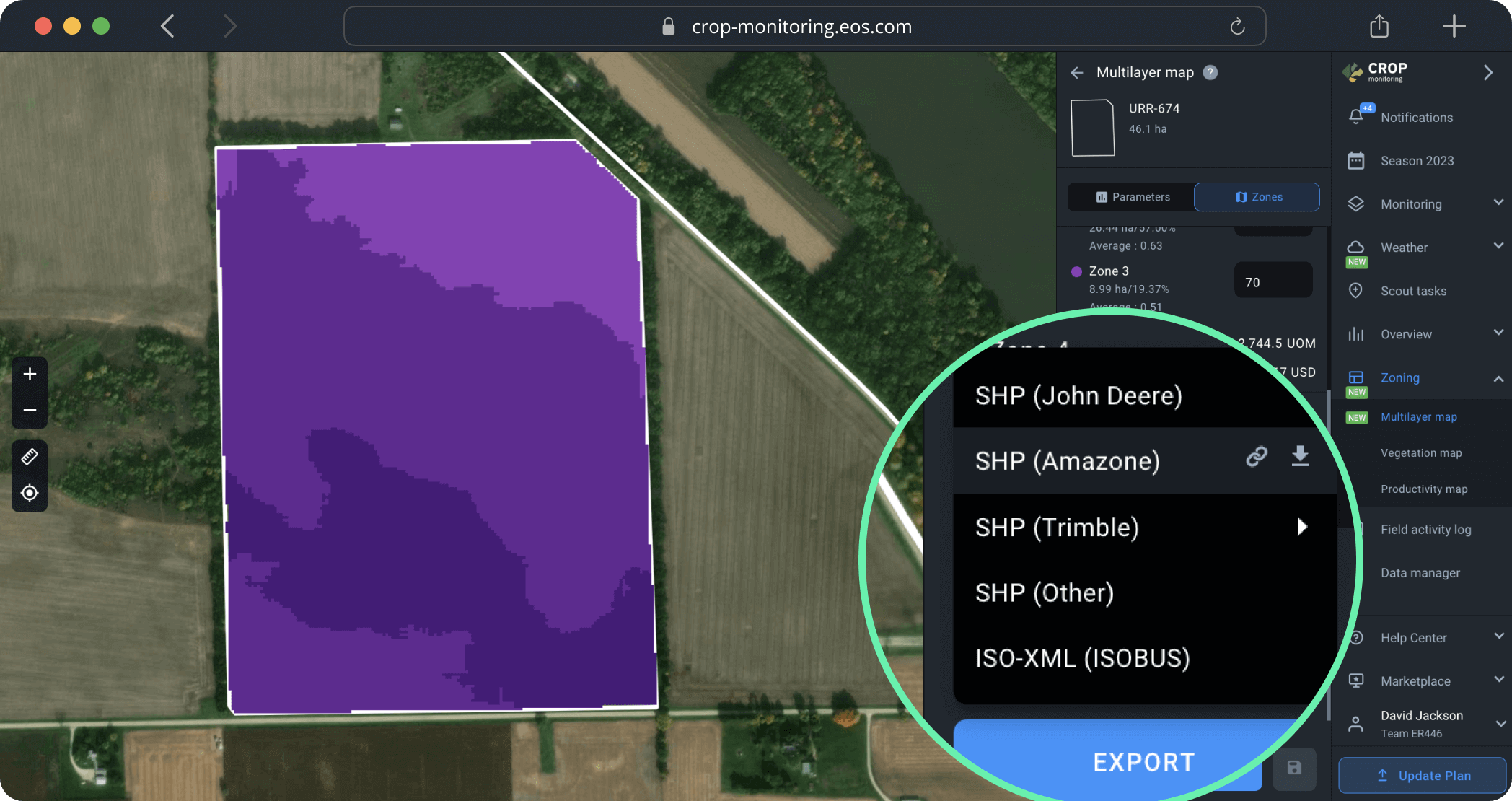This screenshot has height=801, width=1512.
Task: Select the ruler measurement tool on the map
Action: 30,456
